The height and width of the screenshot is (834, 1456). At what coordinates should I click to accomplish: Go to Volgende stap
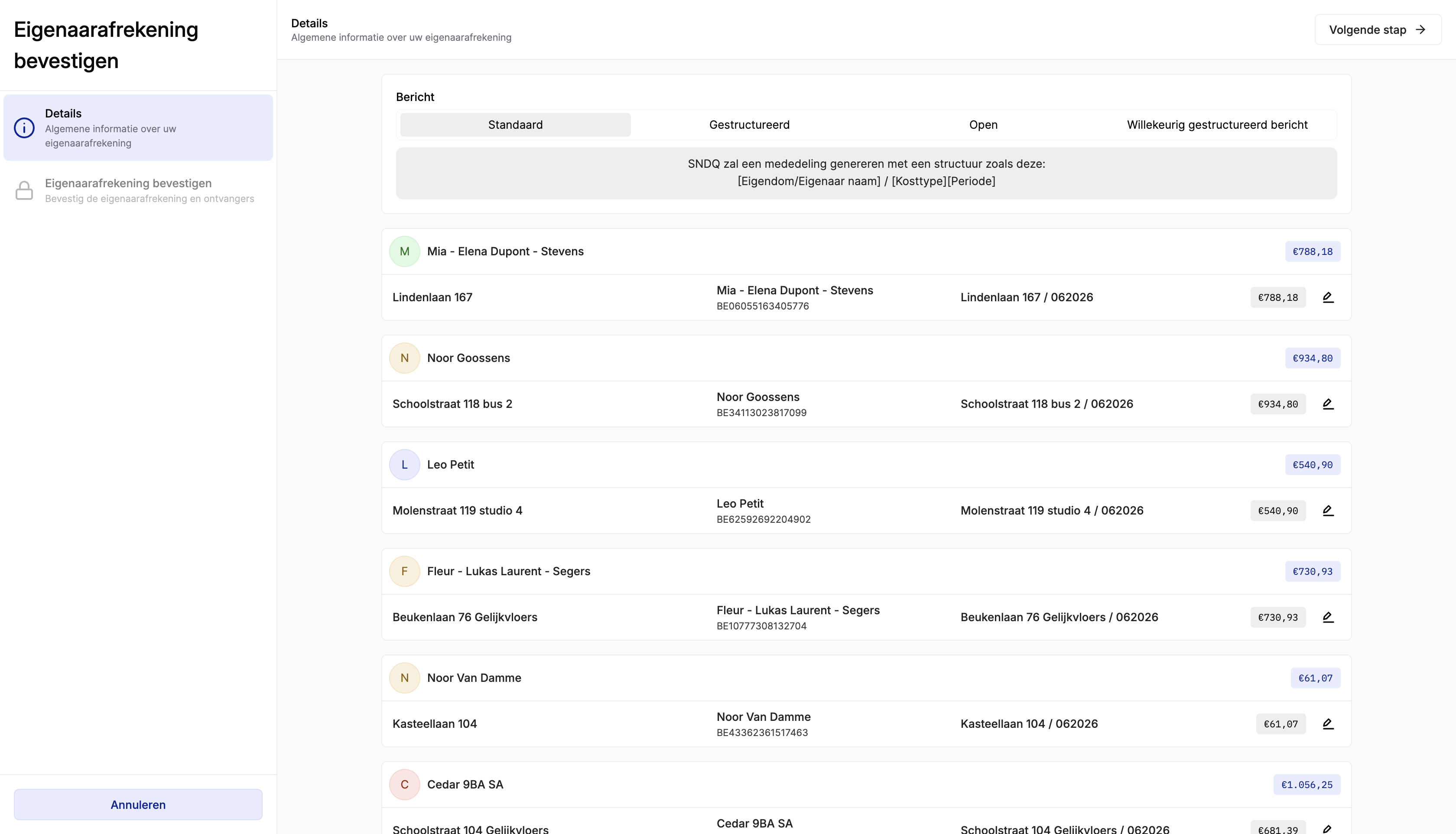1378,30
